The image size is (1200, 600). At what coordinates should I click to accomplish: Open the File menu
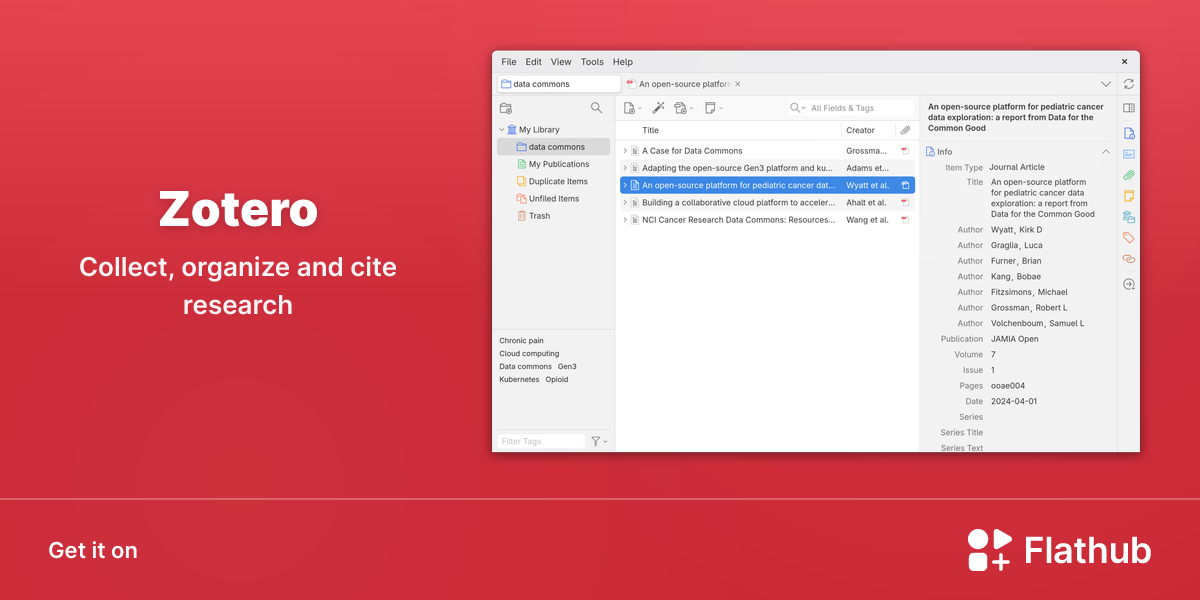509,62
